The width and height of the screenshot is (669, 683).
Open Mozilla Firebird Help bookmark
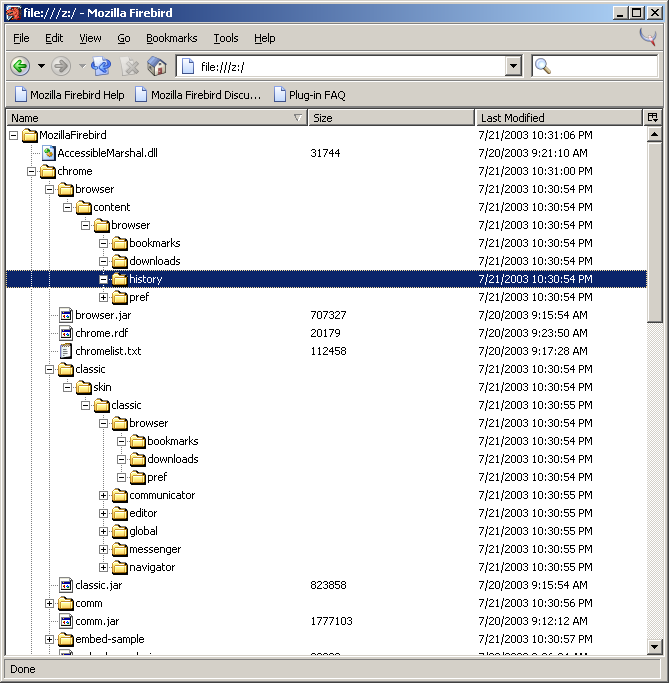(68, 95)
